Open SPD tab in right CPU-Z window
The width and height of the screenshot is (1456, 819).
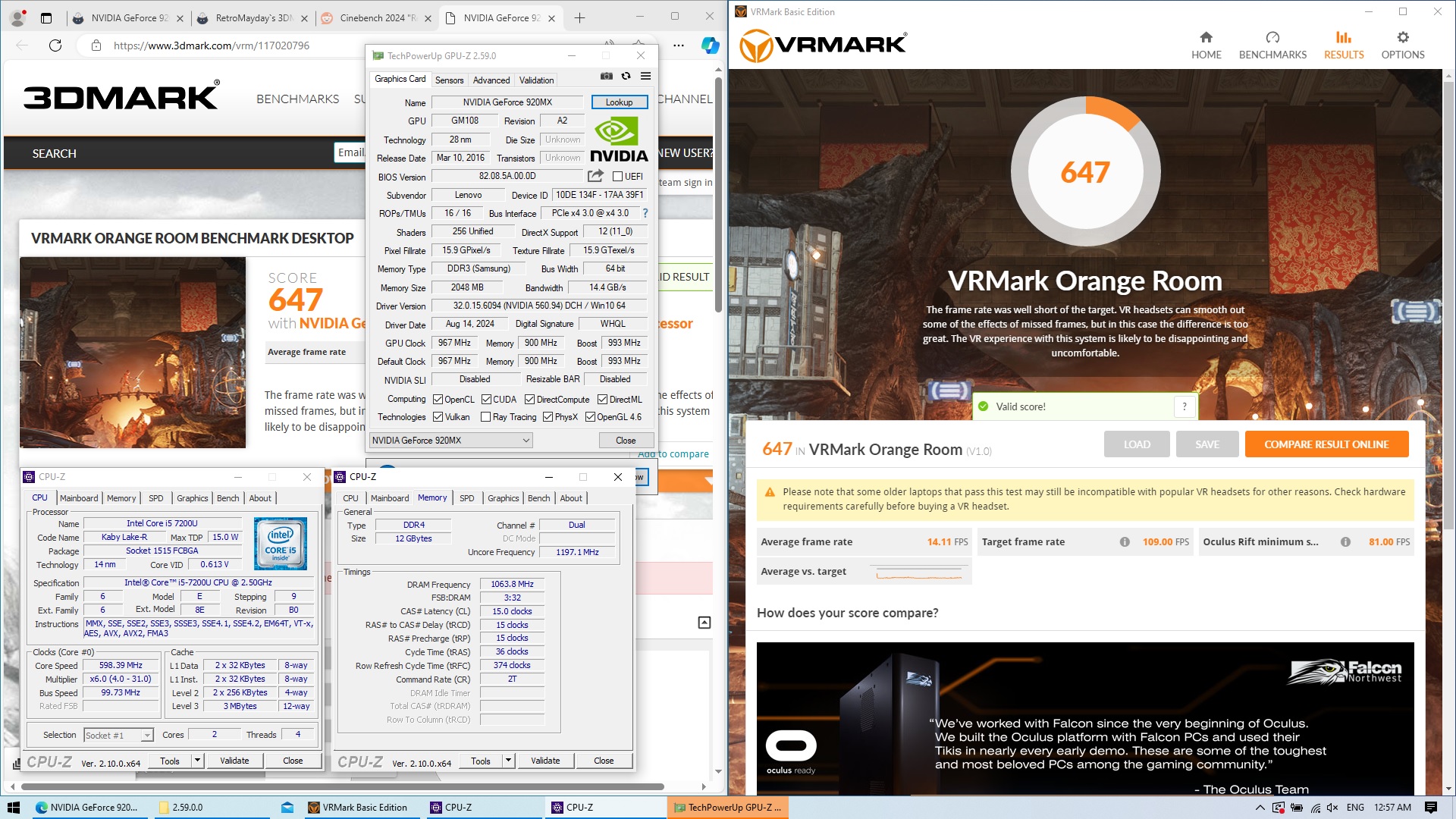466,498
